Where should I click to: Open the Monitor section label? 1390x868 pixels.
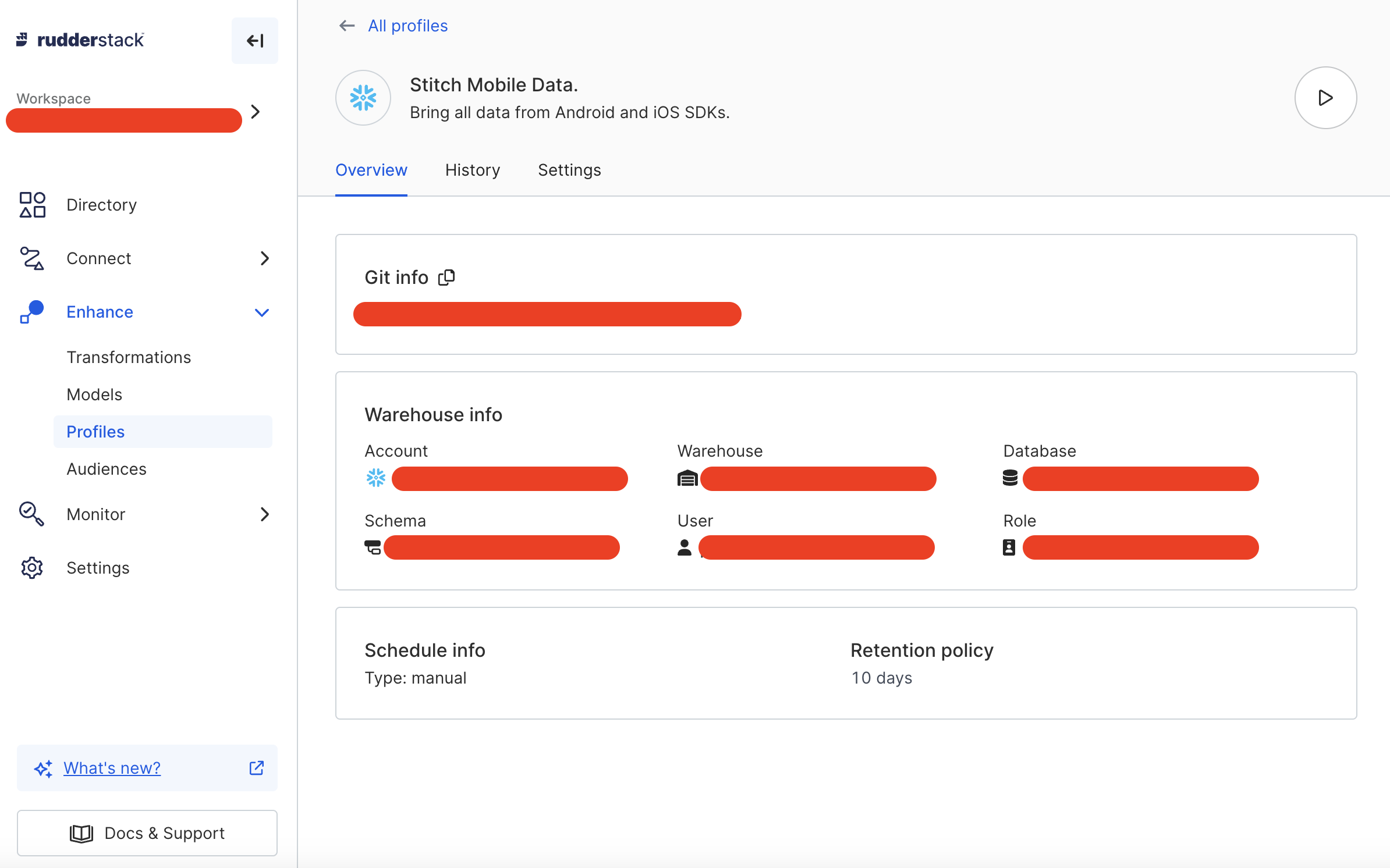tap(96, 514)
